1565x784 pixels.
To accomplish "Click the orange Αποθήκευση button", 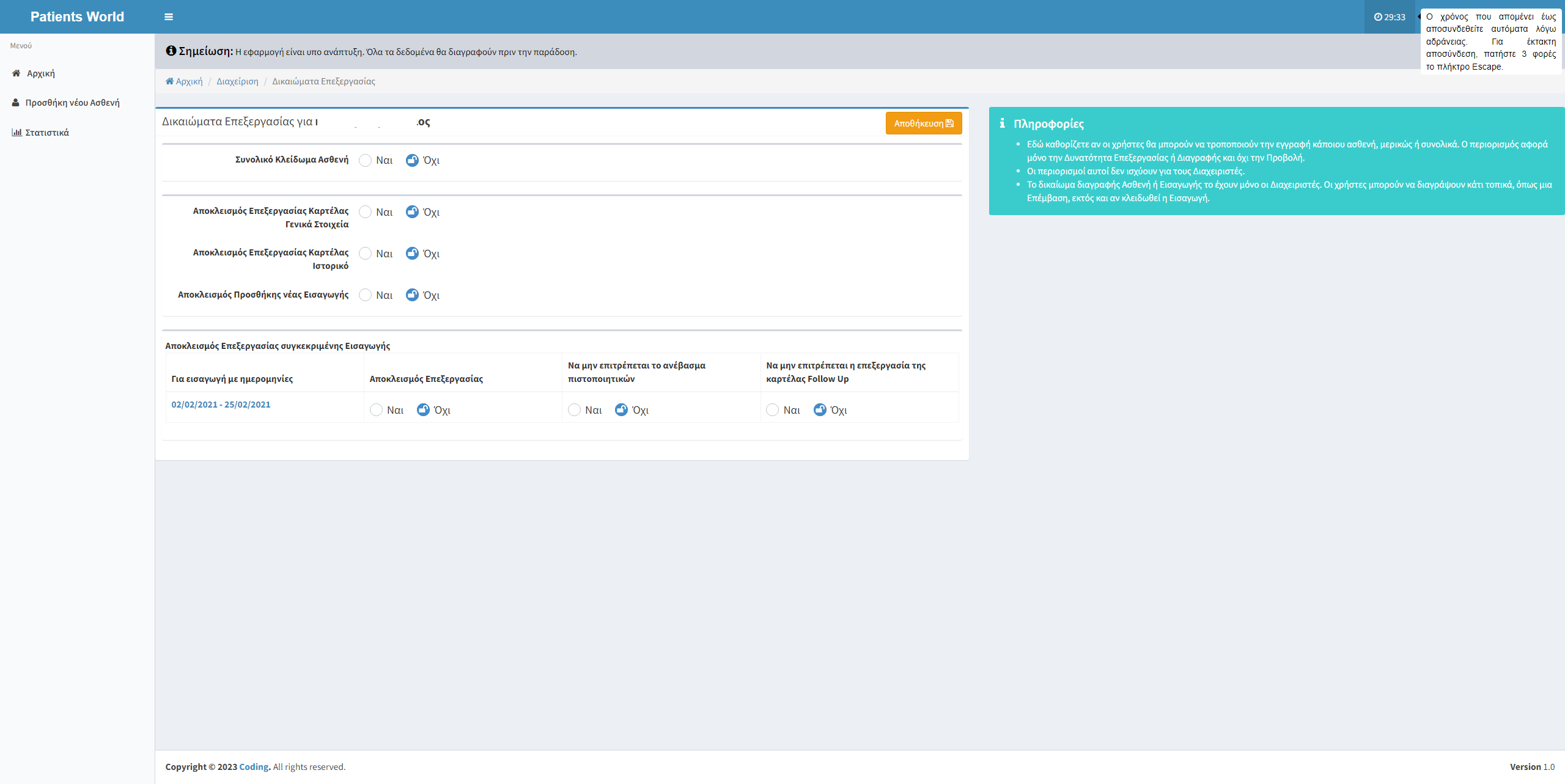I will click(923, 123).
